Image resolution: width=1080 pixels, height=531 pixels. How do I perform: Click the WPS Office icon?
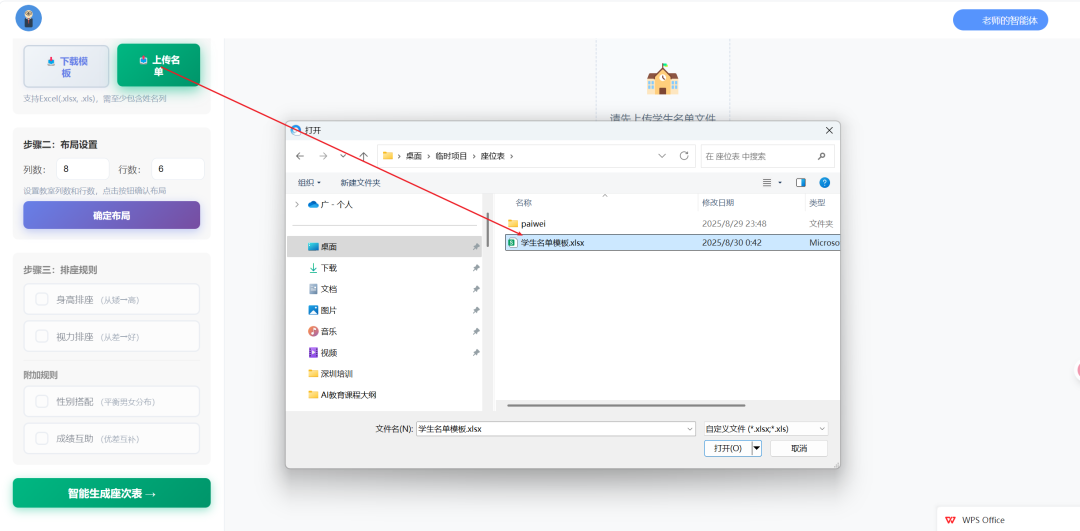(950, 520)
